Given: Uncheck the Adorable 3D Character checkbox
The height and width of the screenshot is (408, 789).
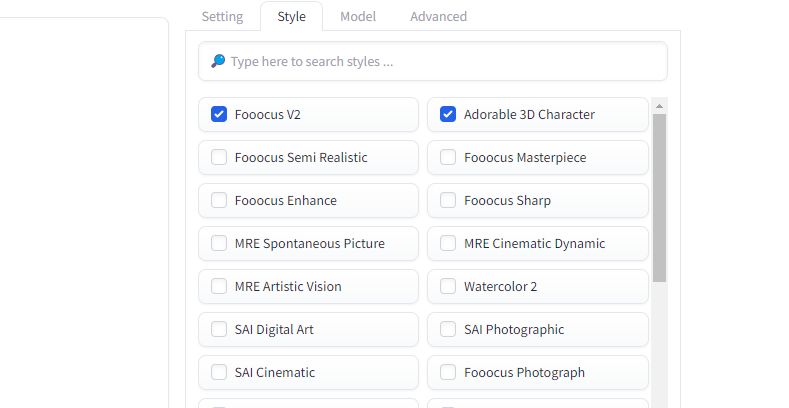Looking at the screenshot, I should click(x=448, y=114).
